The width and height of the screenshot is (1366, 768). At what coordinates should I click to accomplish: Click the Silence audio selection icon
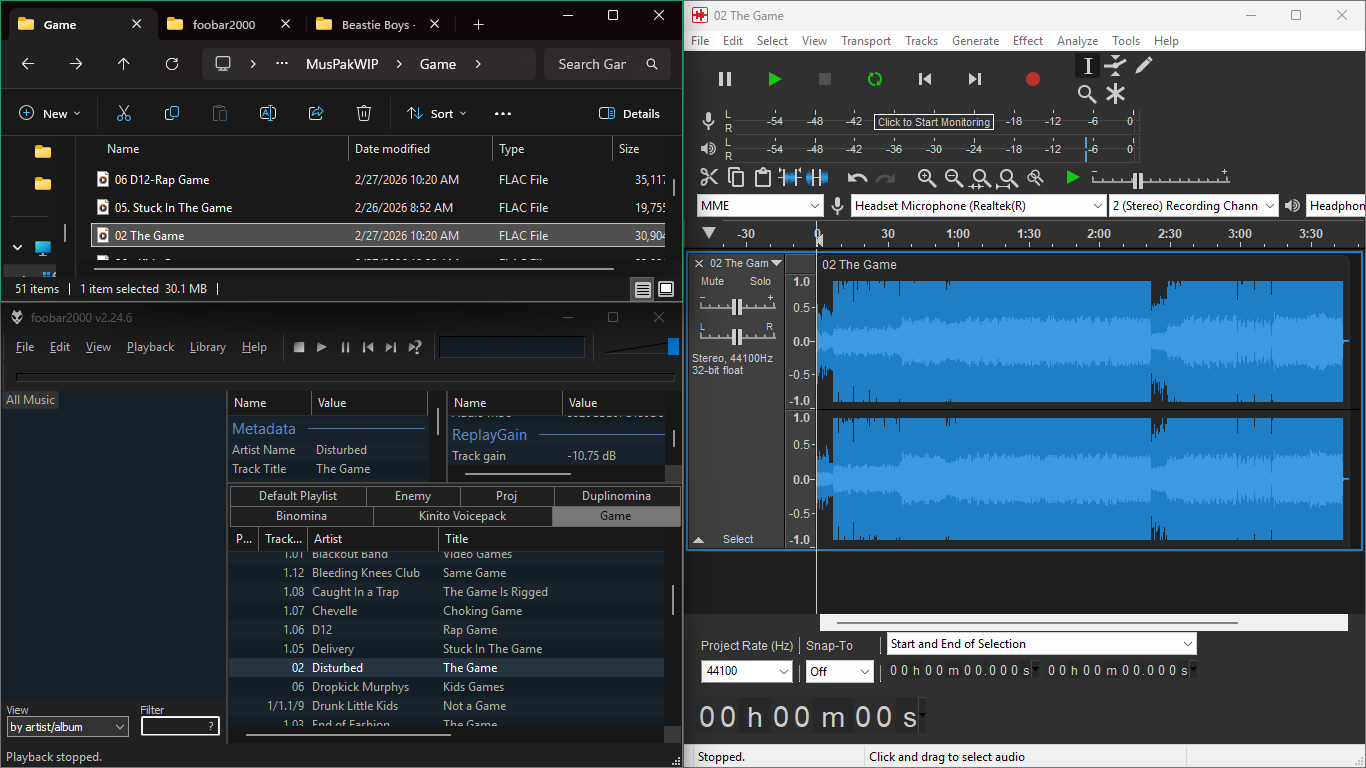817,178
